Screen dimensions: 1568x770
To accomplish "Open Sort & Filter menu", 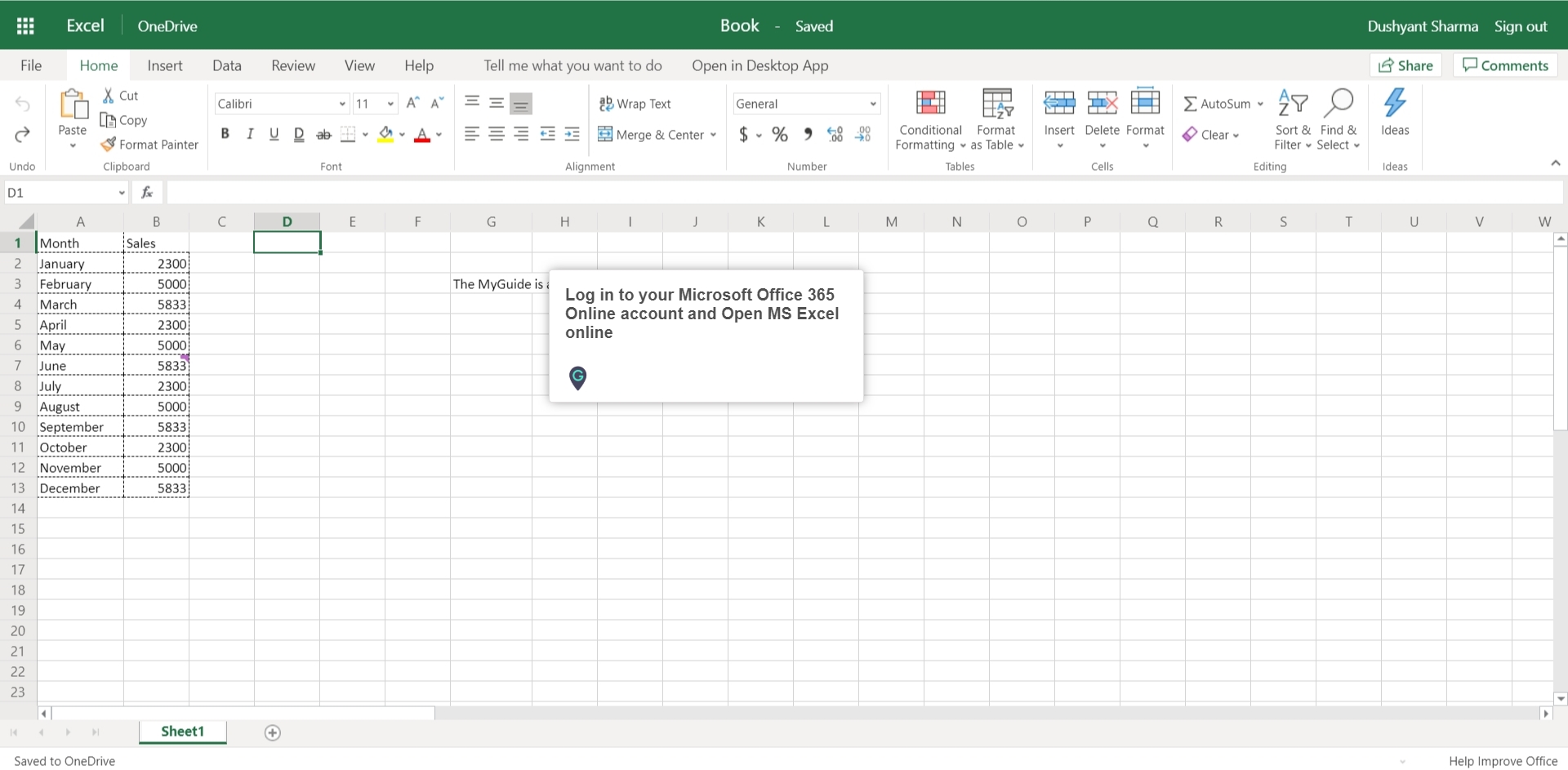I will [1293, 120].
